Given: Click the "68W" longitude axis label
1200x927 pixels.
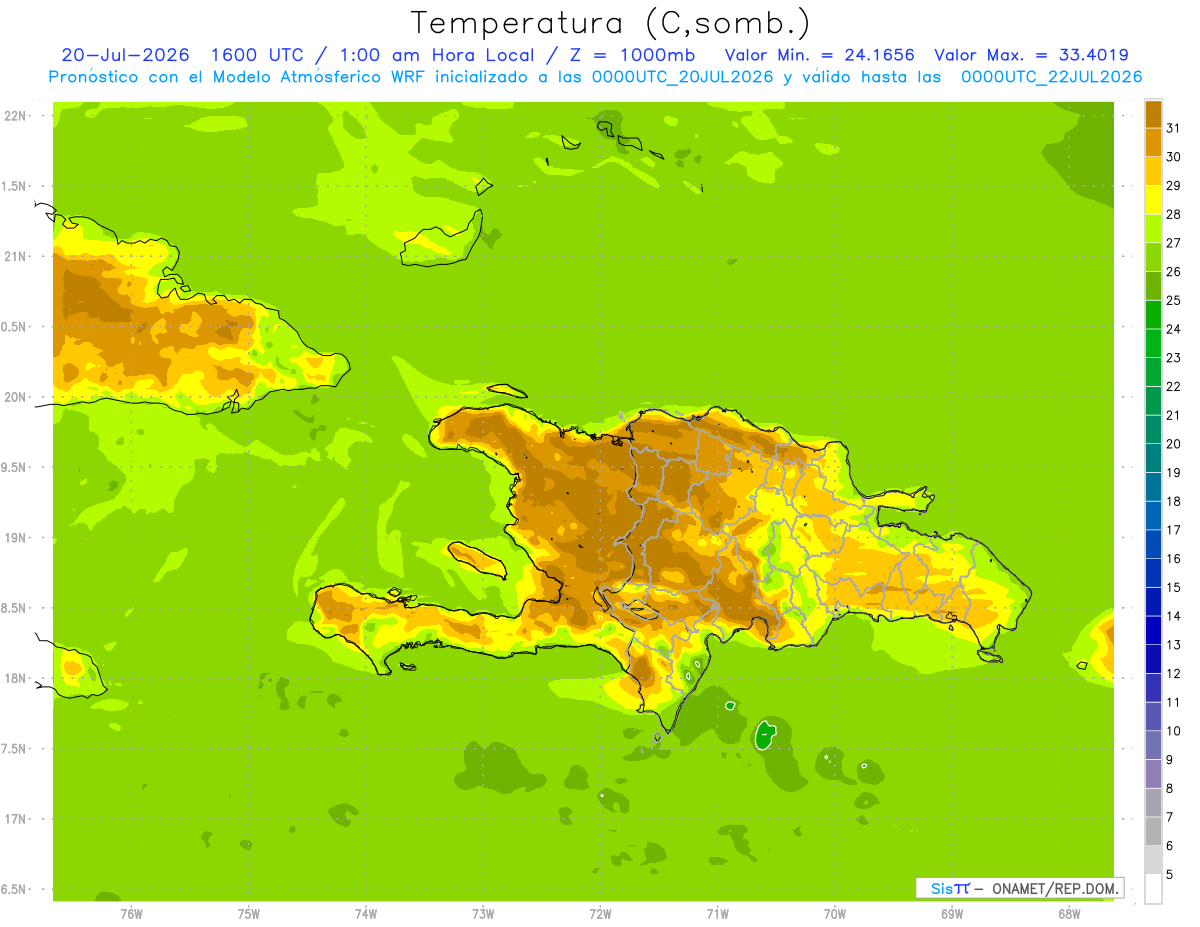Looking at the screenshot, I should click(1069, 914).
